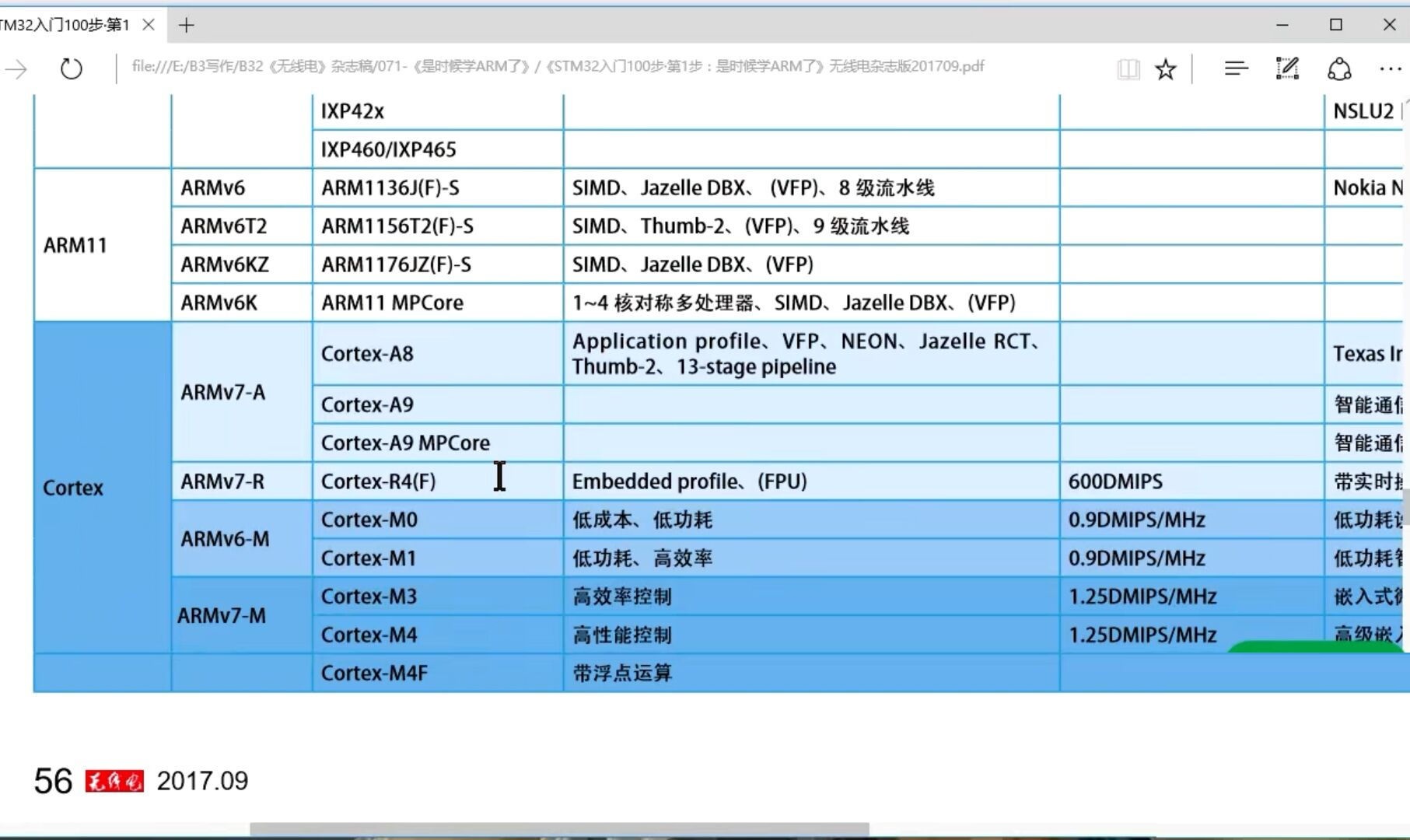Viewport: 1410px width, 840px height.
Task: Click the ARM1156T2(F)-S cell
Action: [x=438, y=226]
